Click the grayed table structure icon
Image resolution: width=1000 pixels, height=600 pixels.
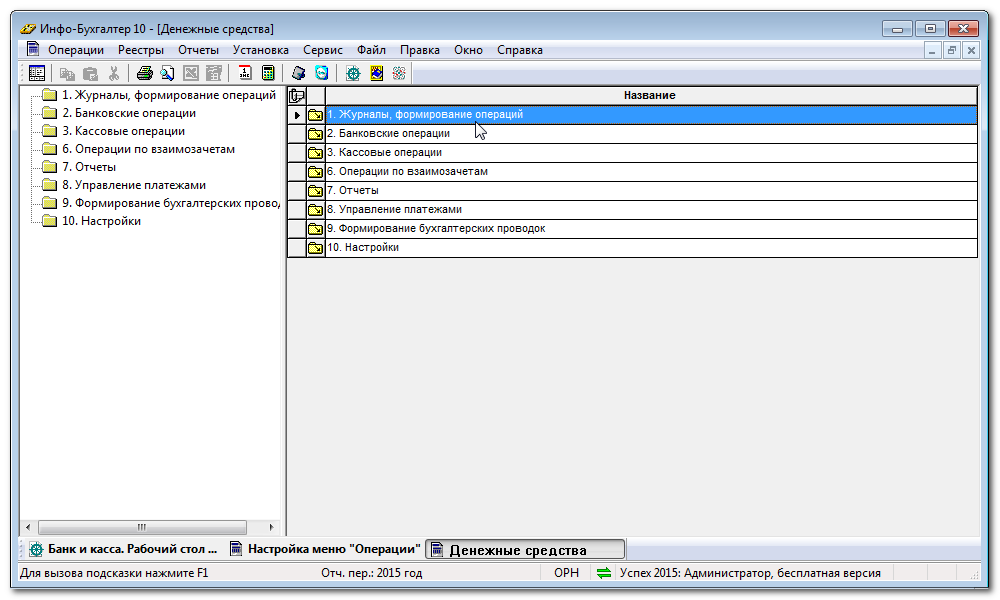point(214,73)
